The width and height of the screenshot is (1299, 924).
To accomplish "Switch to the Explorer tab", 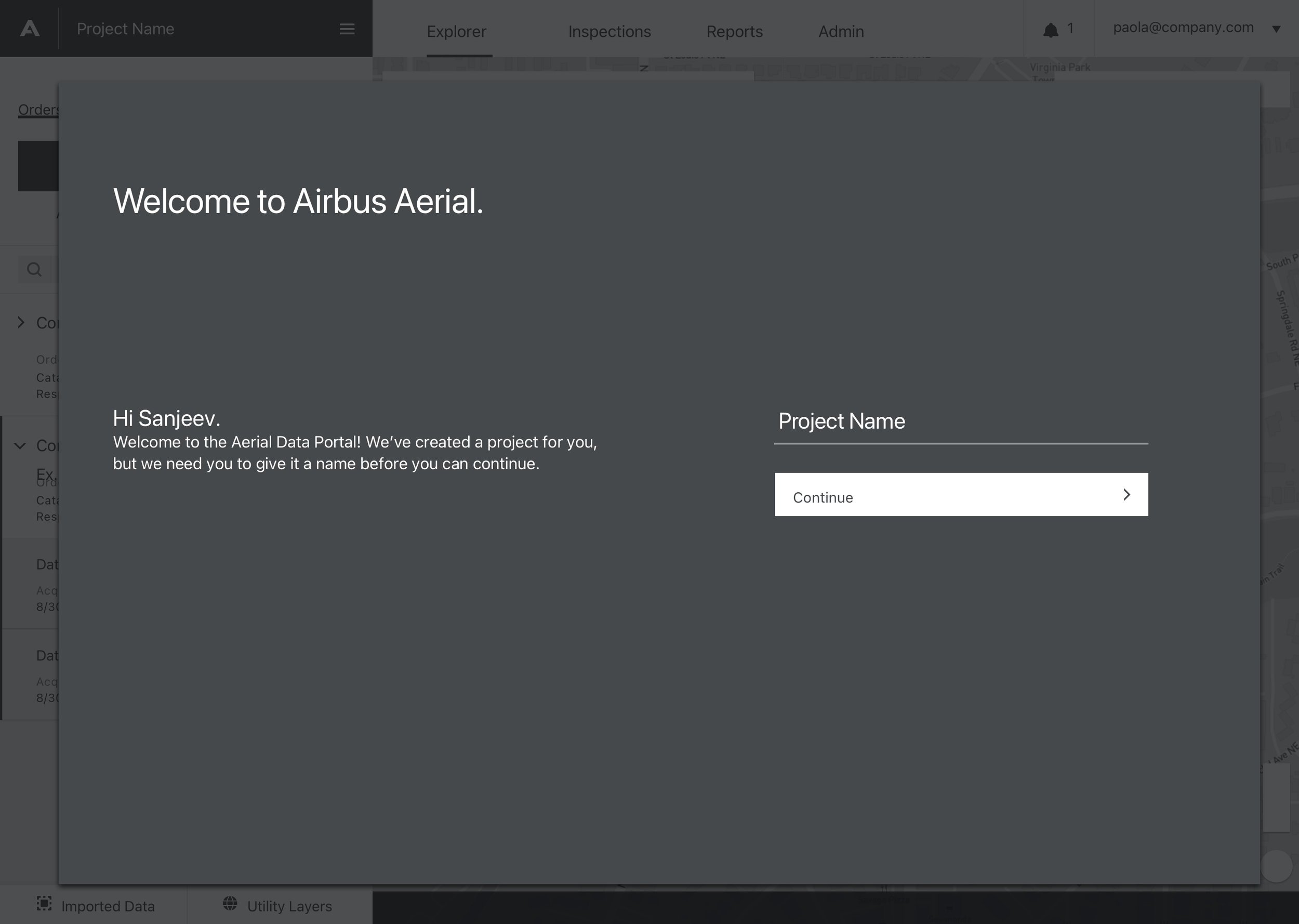I will pos(457,31).
